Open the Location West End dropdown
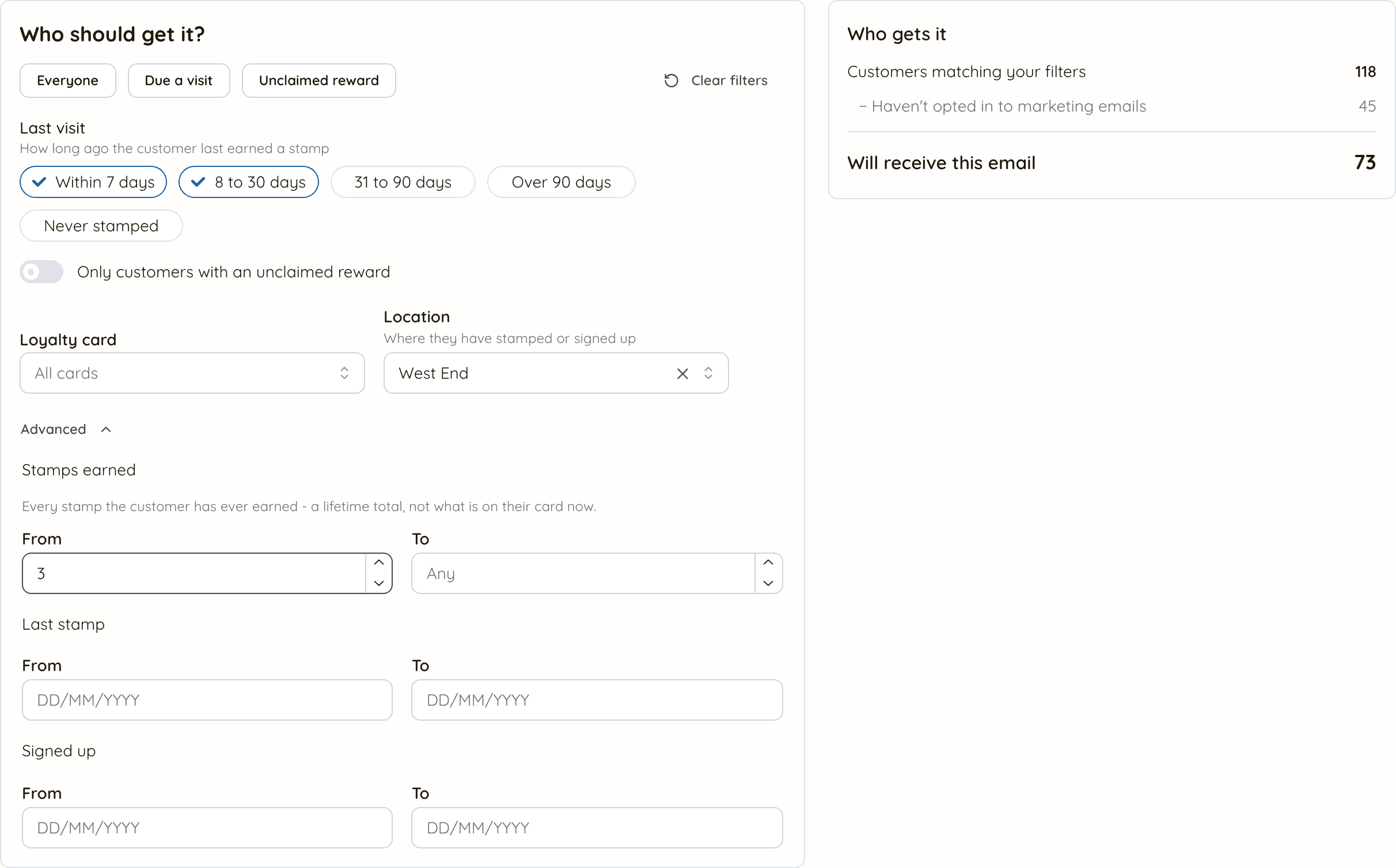This screenshot has height=868, width=1396. [556, 373]
